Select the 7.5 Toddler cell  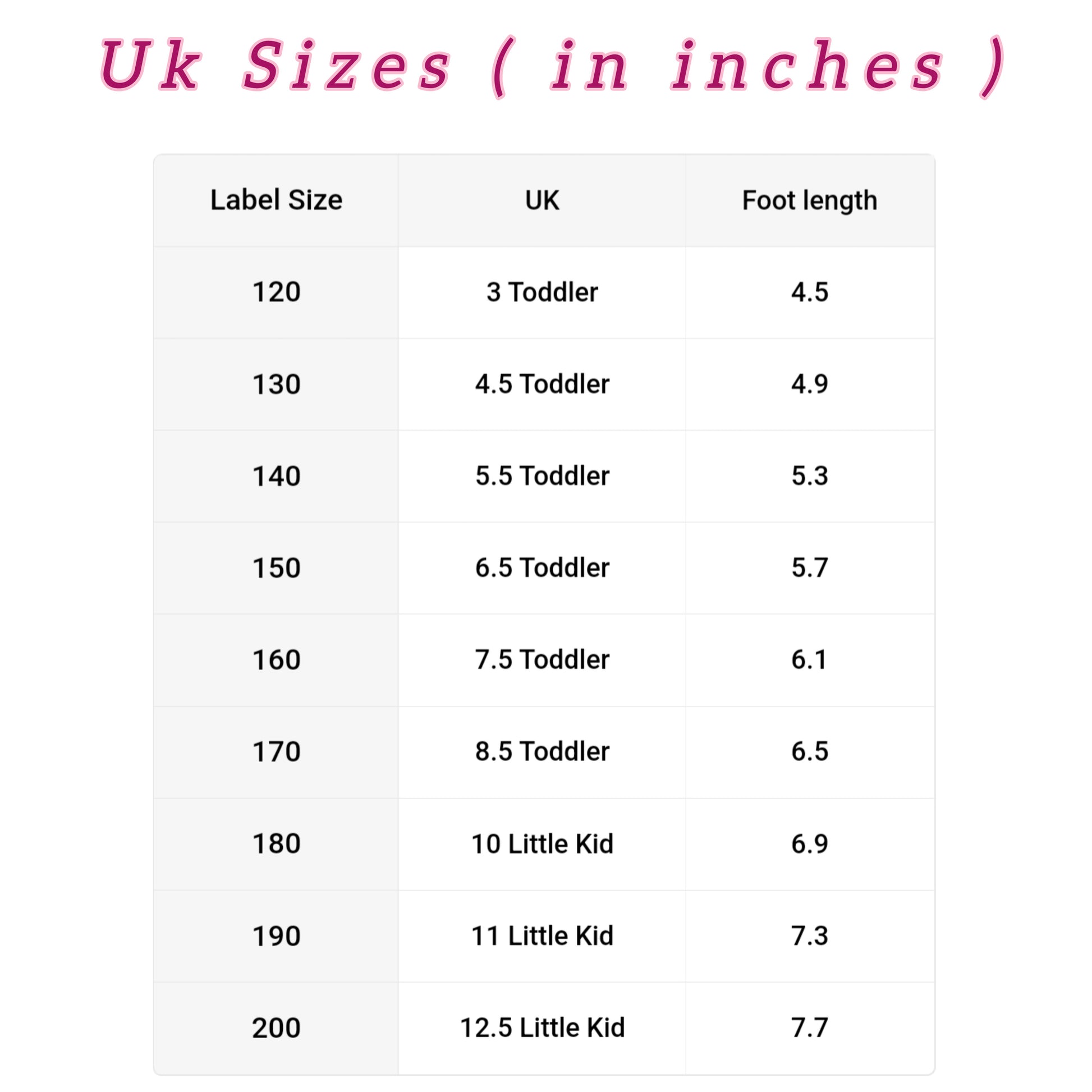pos(542,659)
